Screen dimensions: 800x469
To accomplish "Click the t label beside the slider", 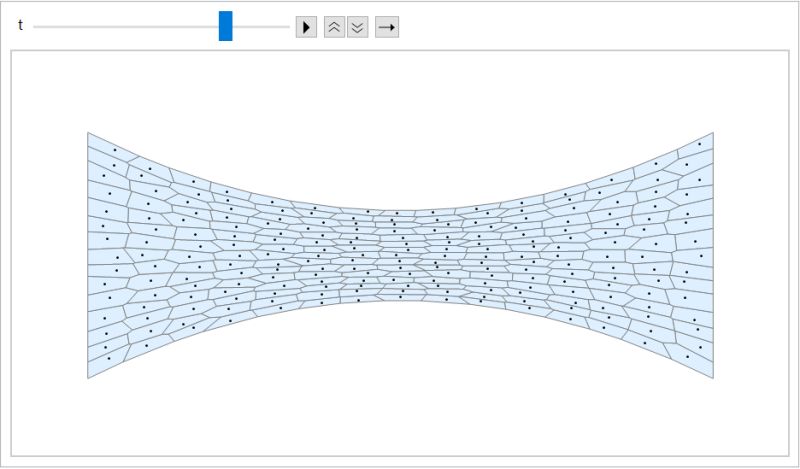I will pos(20,26).
